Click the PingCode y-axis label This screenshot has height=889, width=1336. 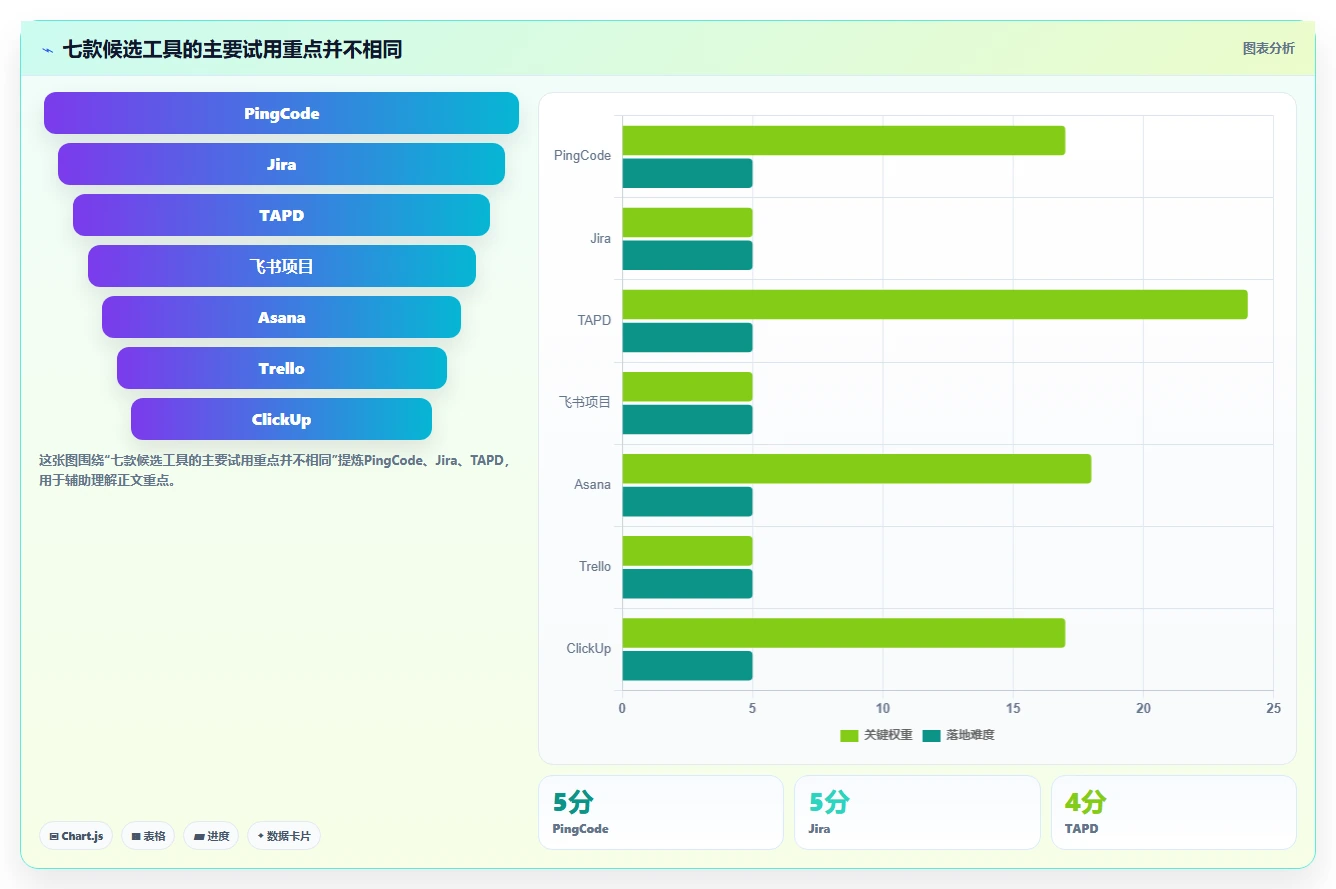[x=582, y=156]
